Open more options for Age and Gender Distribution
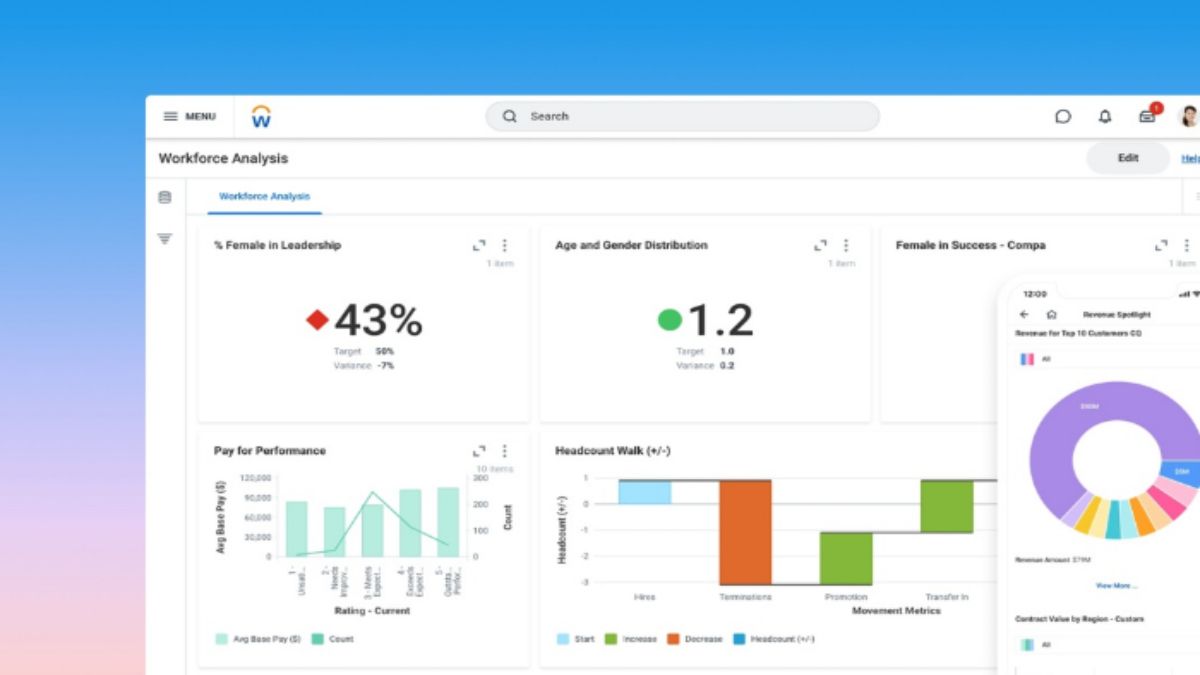 [x=845, y=245]
